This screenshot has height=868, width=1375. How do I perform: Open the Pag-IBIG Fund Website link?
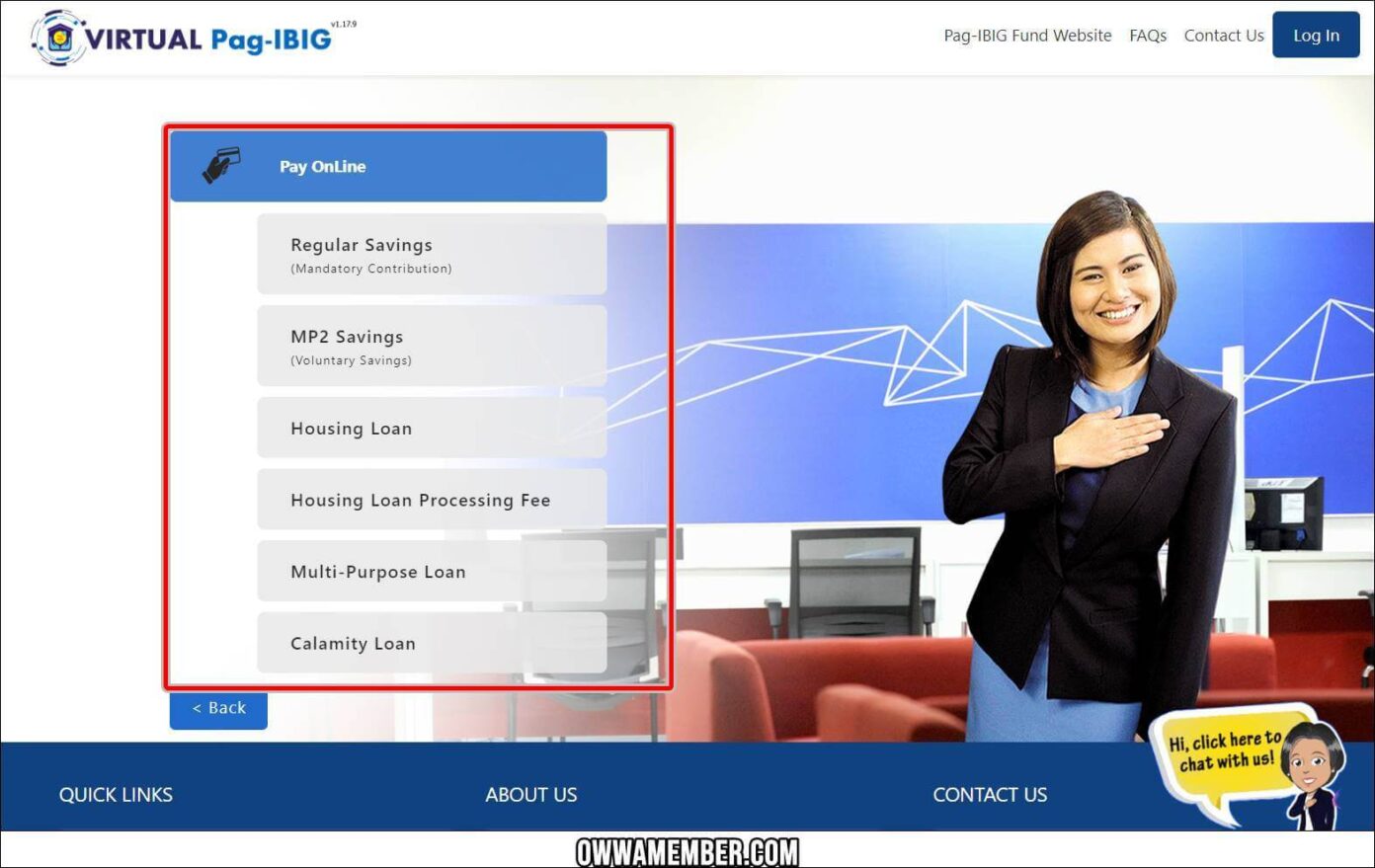click(1027, 36)
